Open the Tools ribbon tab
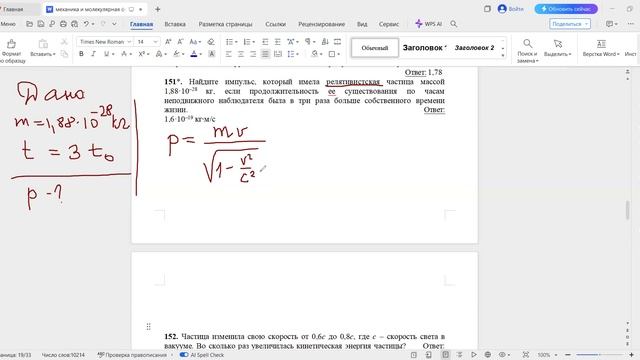The height and width of the screenshot is (360, 640). (x=389, y=24)
